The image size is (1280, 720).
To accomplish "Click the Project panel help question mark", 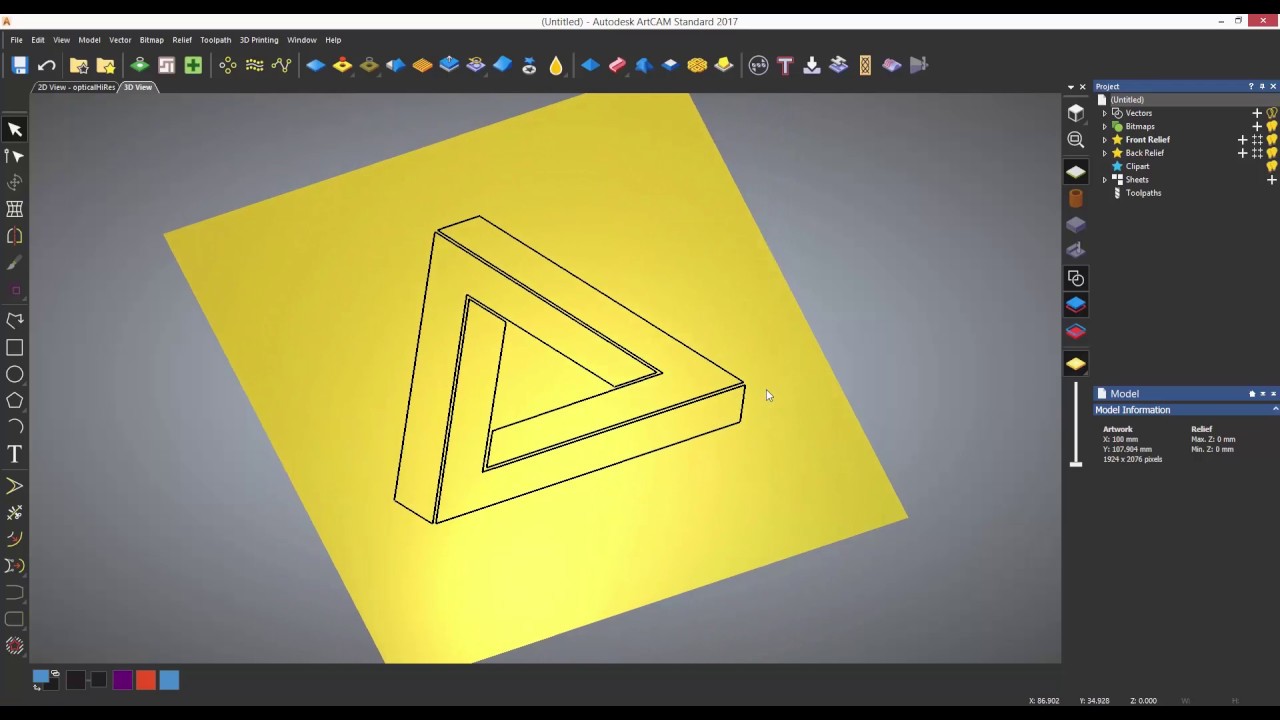I will click(1251, 86).
